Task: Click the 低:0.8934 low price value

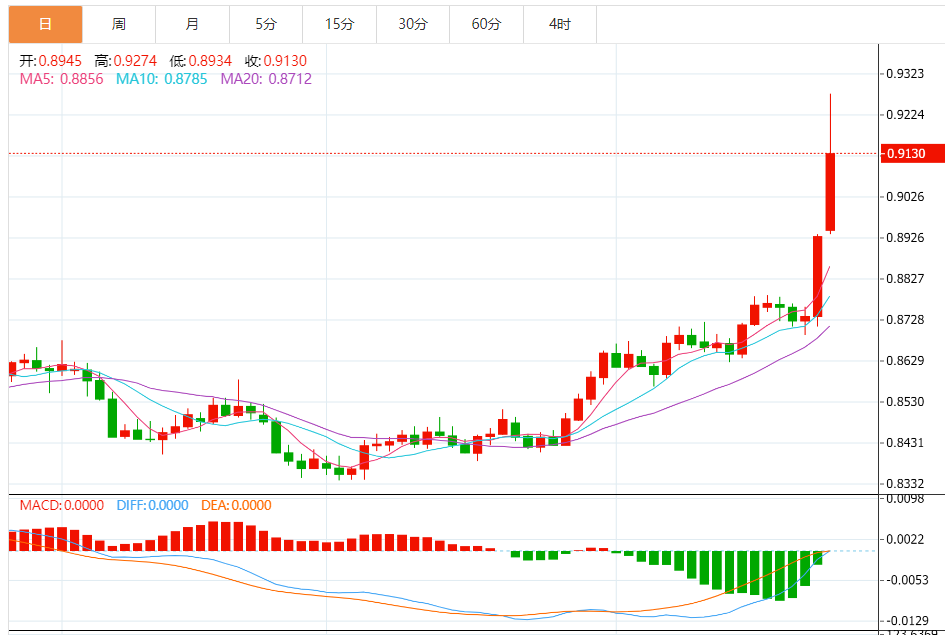Action: (x=201, y=61)
